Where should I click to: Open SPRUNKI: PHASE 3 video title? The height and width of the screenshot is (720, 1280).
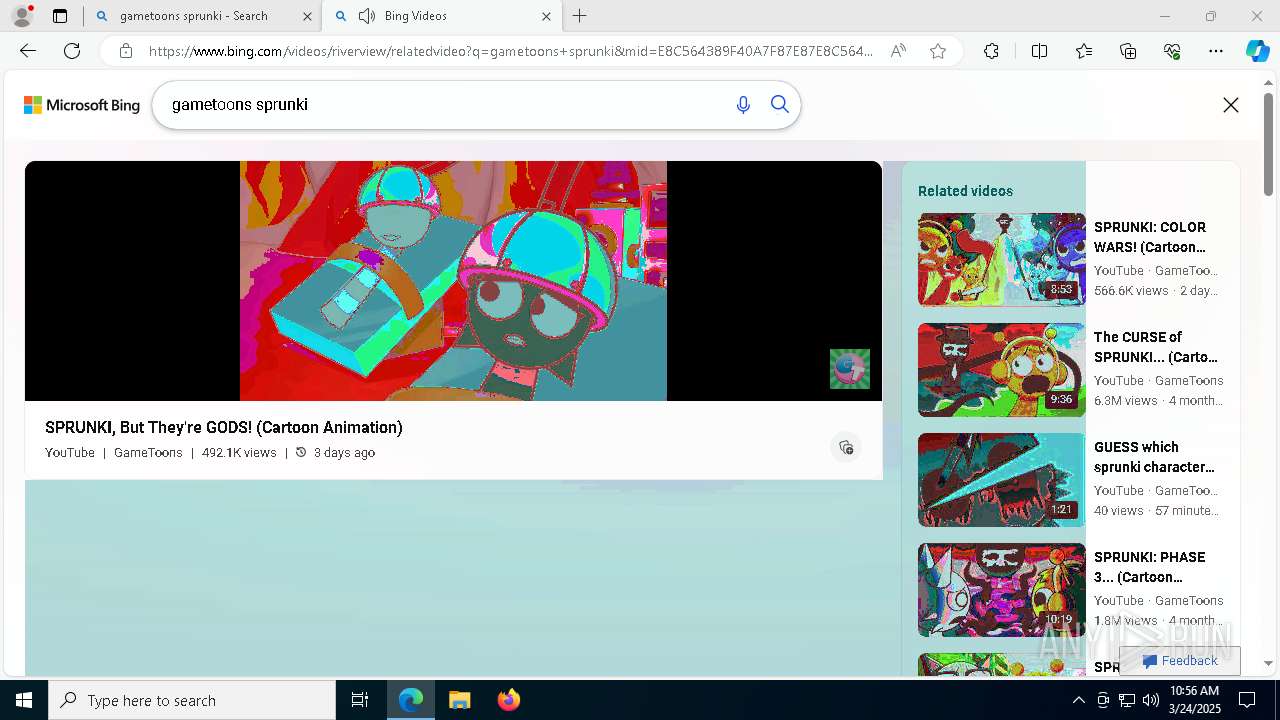coord(1150,567)
